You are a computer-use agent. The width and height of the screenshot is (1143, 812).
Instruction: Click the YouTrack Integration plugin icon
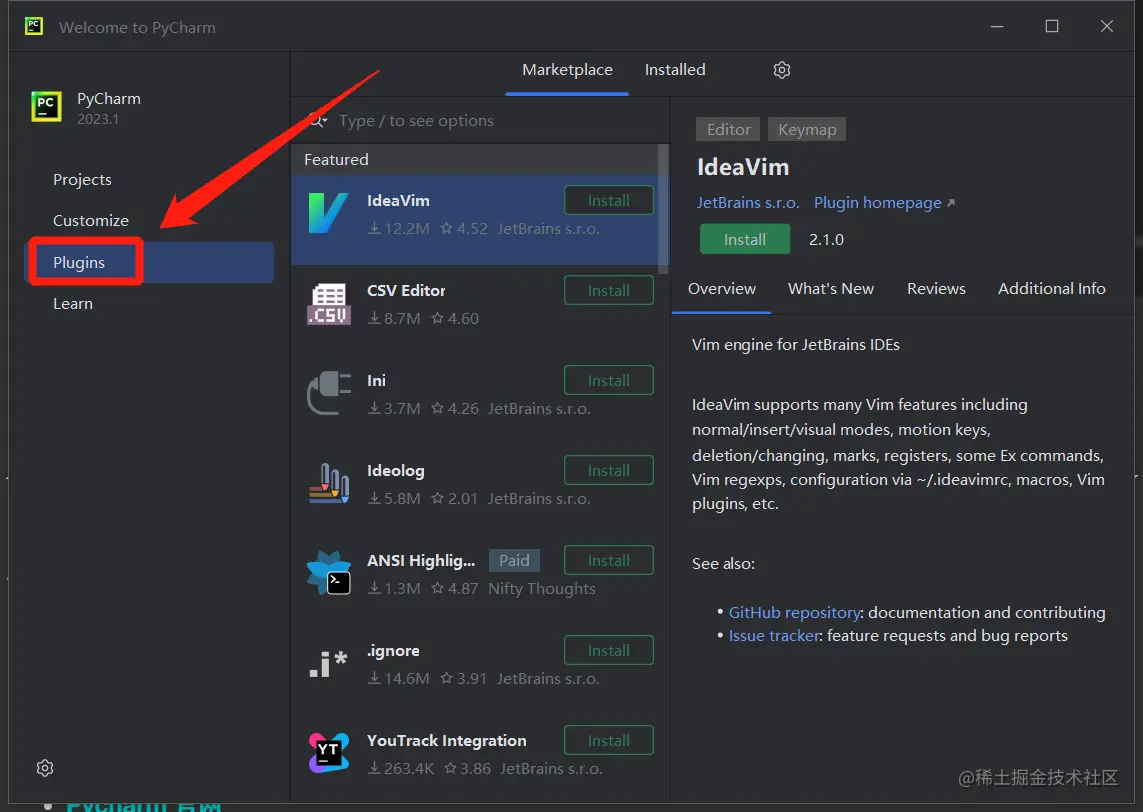pyautogui.click(x=329, y=753)
